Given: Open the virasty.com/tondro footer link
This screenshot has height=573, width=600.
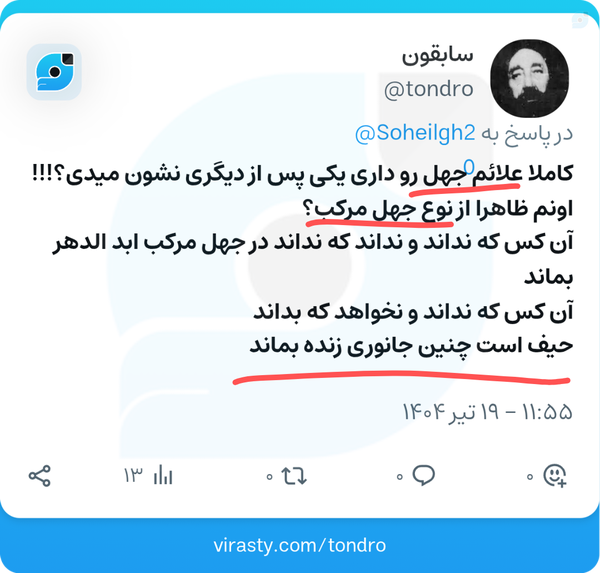Looking at the screenshot, I should point(300,545).
